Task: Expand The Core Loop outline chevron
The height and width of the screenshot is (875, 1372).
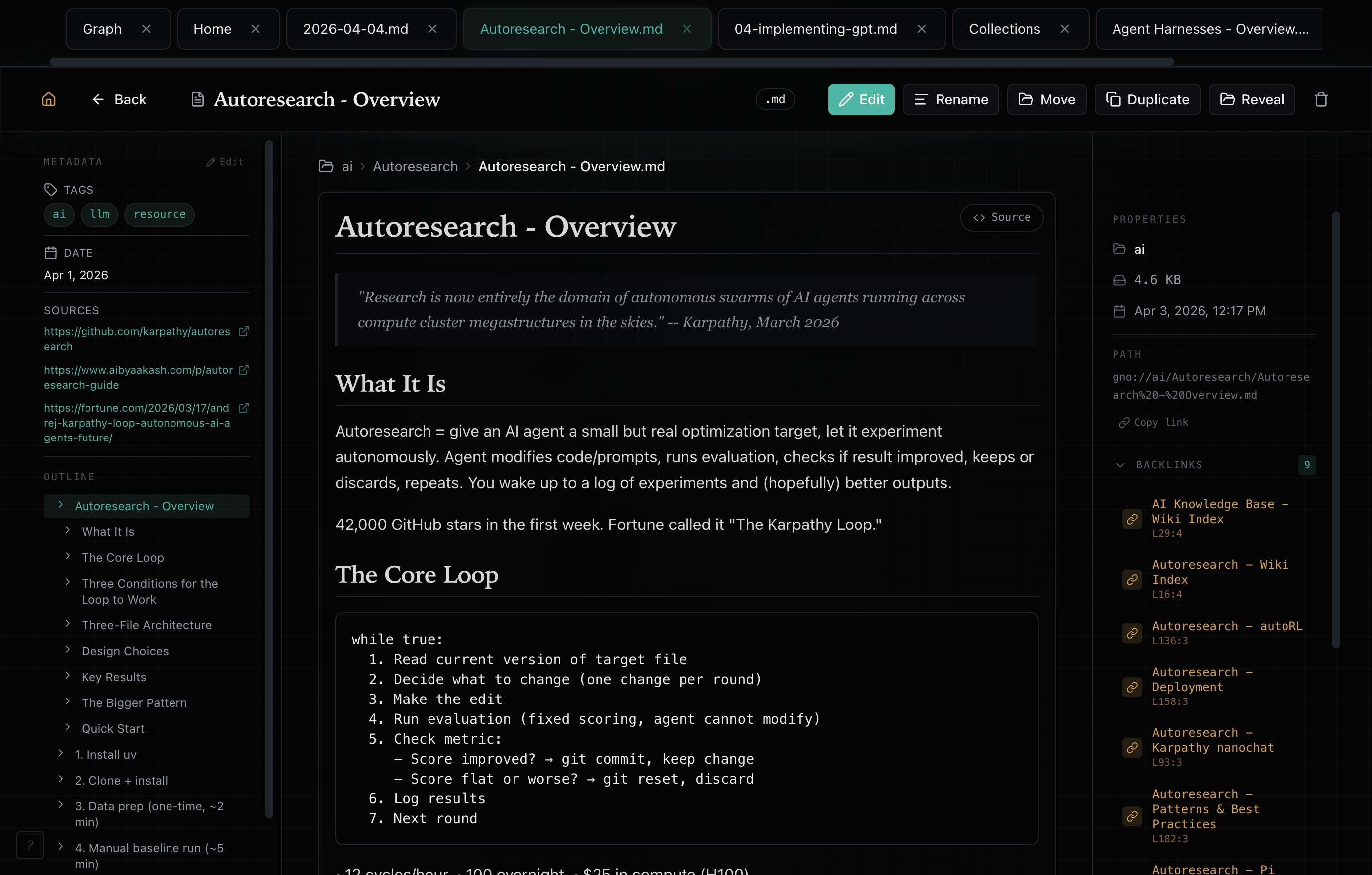Action: pyautogui.click(x=67, y=556)
